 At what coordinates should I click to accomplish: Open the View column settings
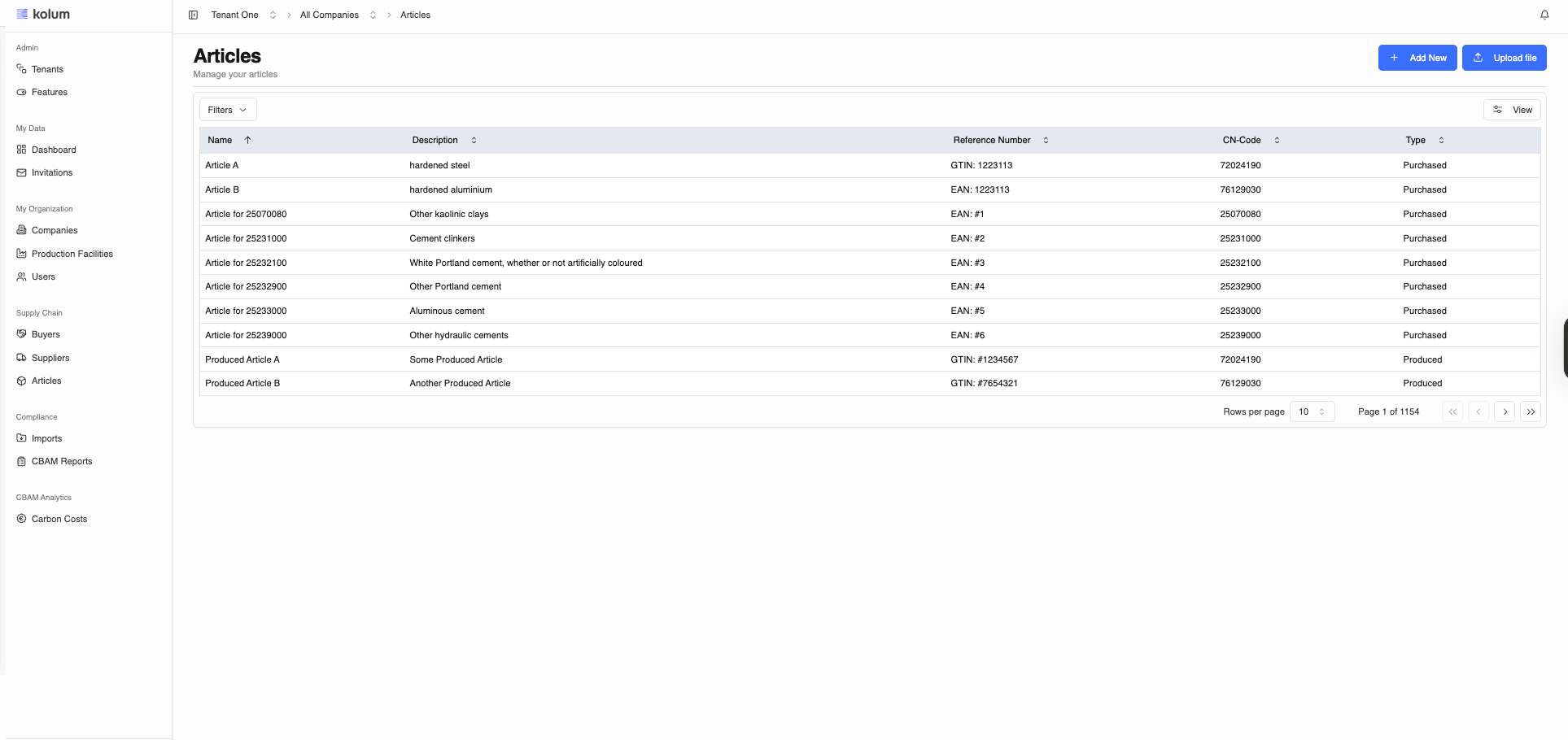point(1512,110)
